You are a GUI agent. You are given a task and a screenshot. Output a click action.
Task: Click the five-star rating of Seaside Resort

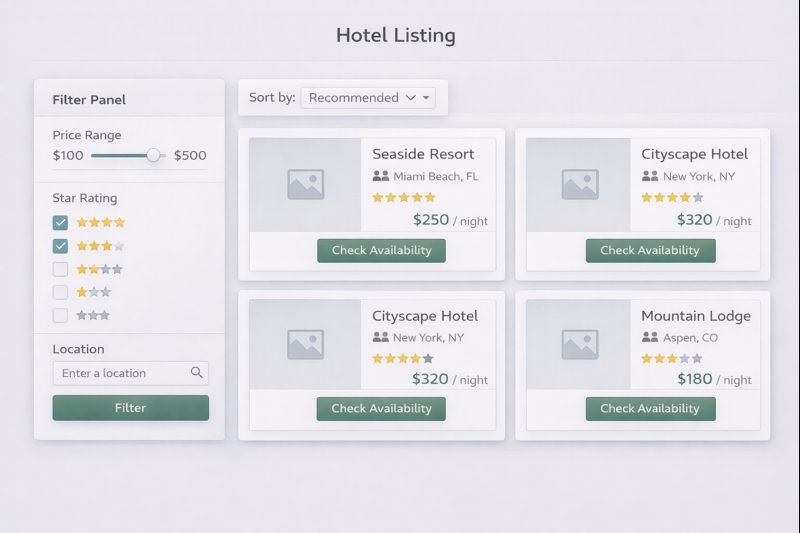(404, 197)
